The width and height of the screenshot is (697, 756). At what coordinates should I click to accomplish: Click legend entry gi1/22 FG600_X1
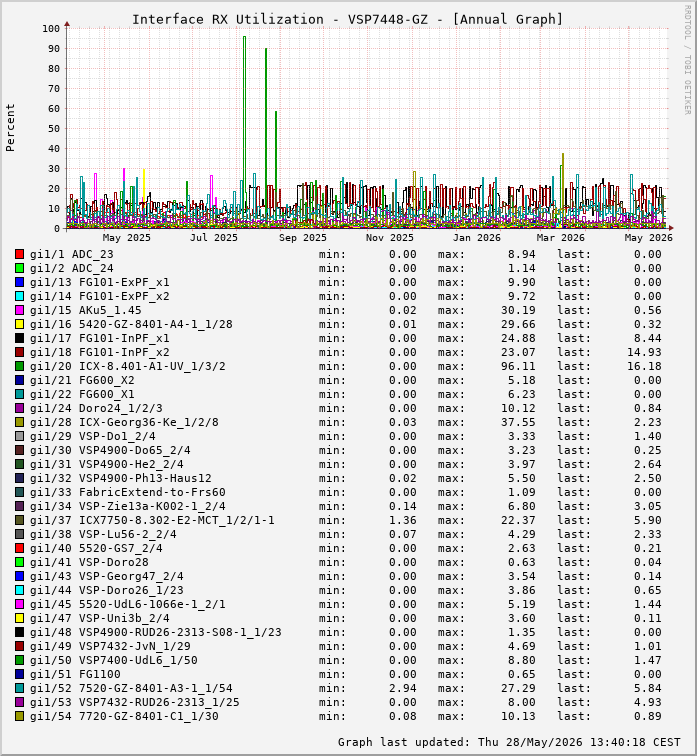[x=82, y=394]
